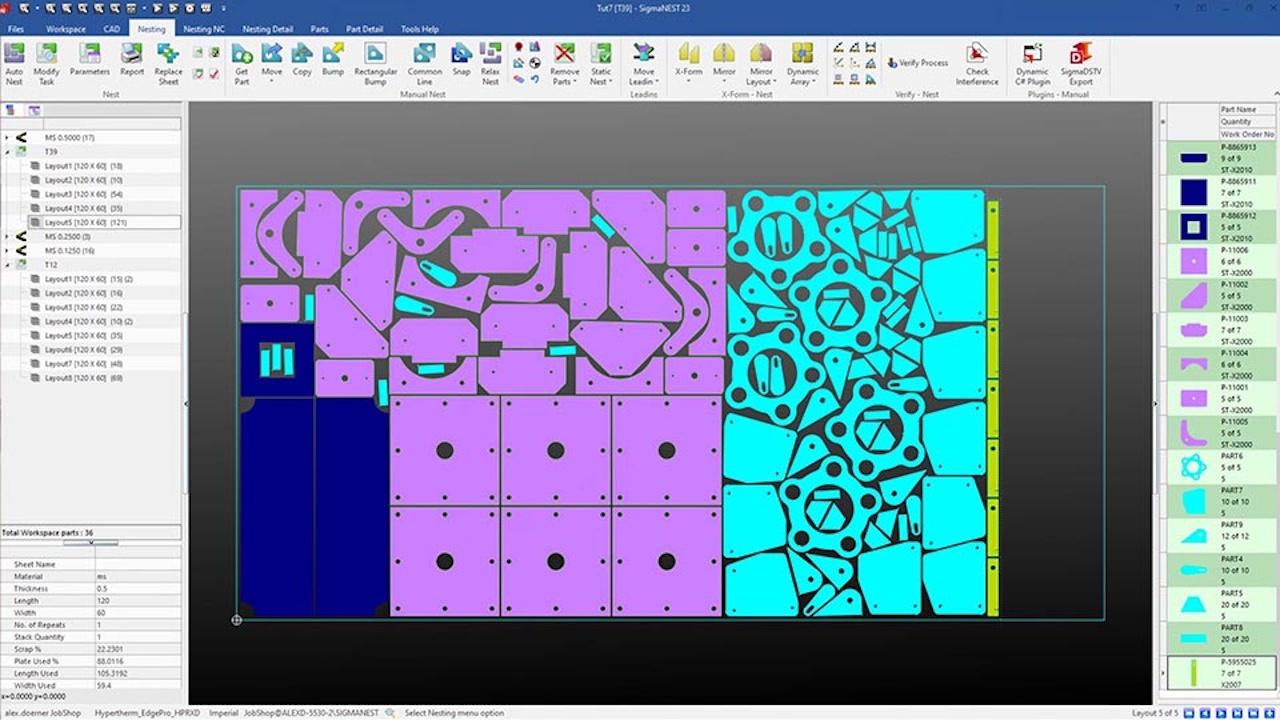Image resolution: width=1280 pixels, height=720 pixels.
Task: Open the Part Detail ribbon tab
Action: pyautogui.click(x=365, y=29)
